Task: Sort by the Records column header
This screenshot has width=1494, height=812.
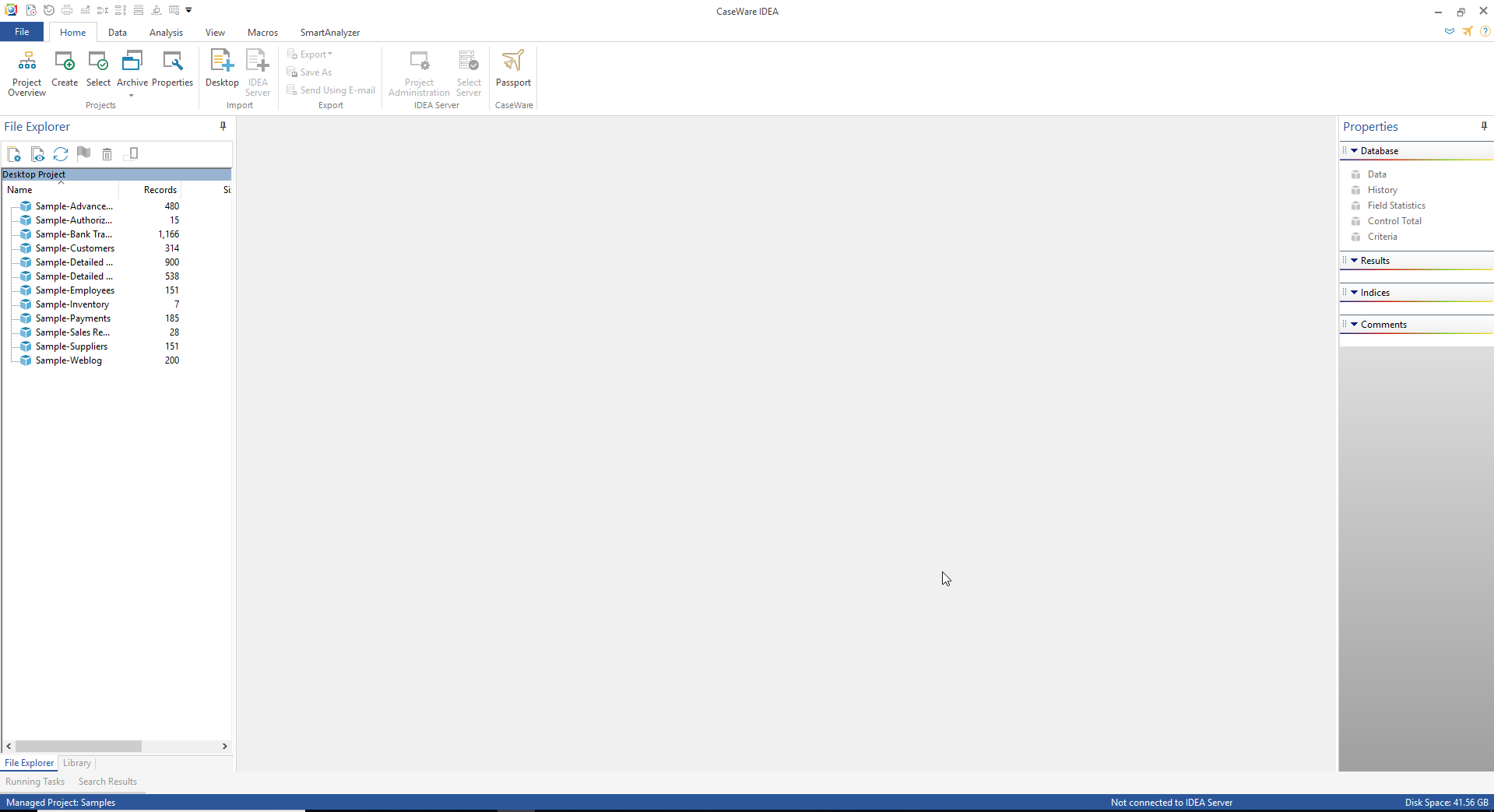Action: coord(150,190)
